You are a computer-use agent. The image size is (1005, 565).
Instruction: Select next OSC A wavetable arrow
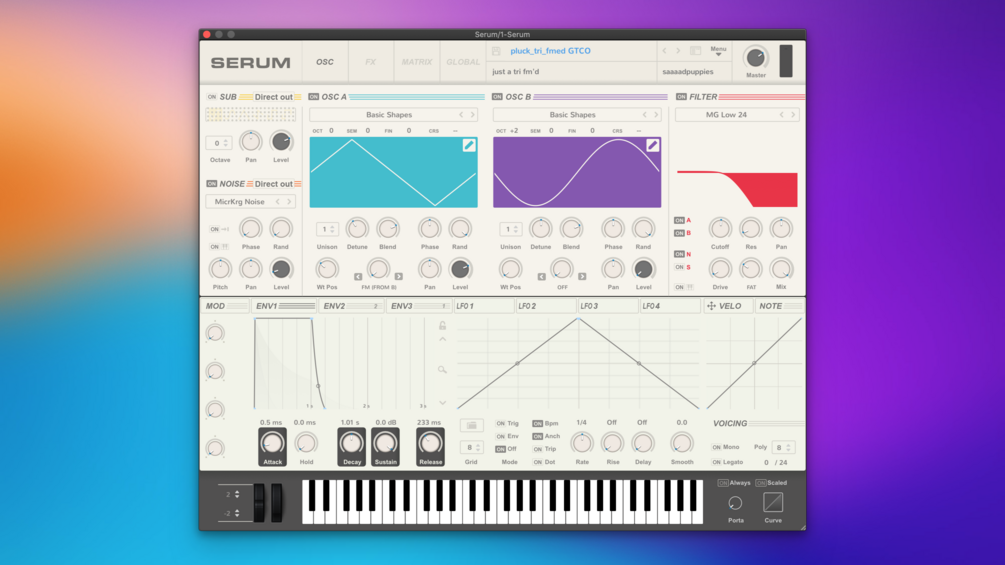pos(473,115)
